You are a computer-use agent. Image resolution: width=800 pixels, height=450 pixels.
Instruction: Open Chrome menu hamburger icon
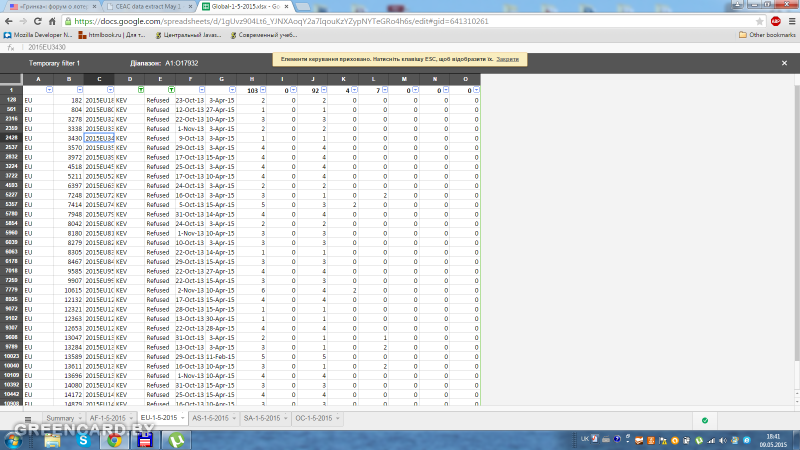coord(790,20)
